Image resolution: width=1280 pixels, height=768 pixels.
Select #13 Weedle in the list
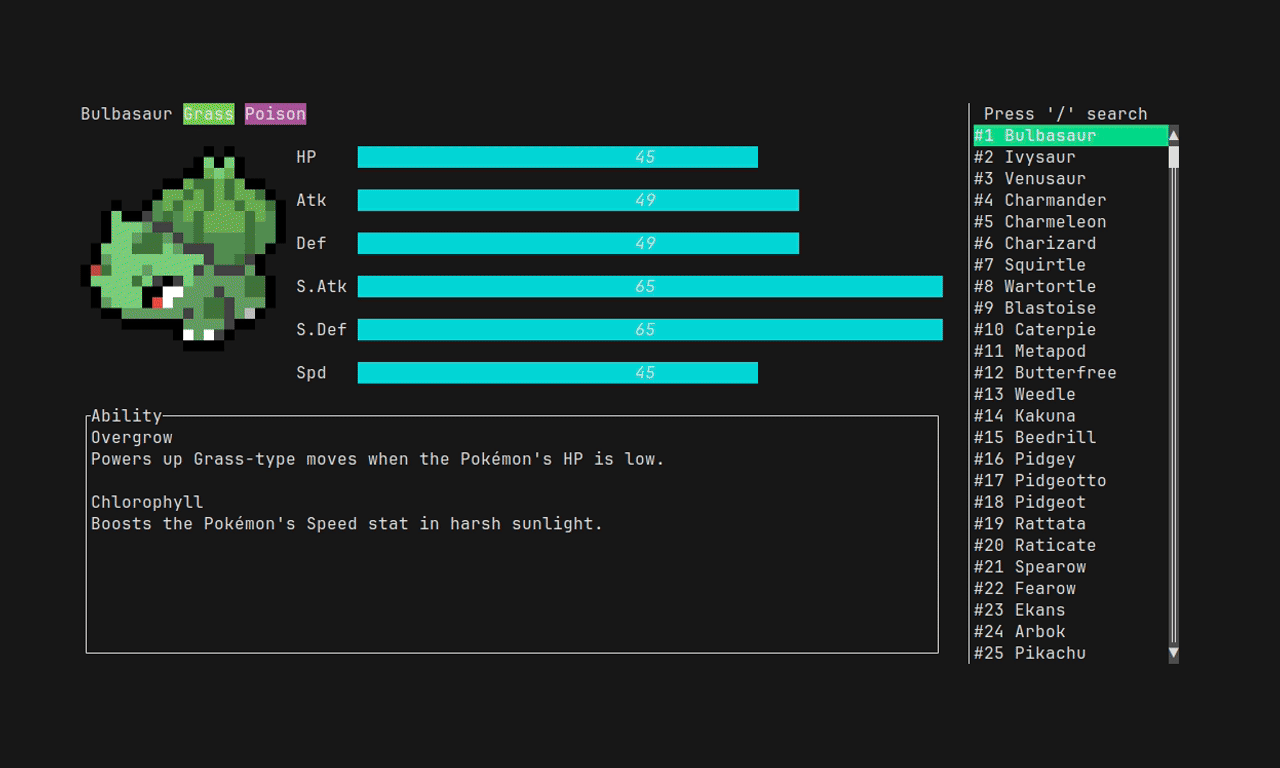(x=1071, y=394)
